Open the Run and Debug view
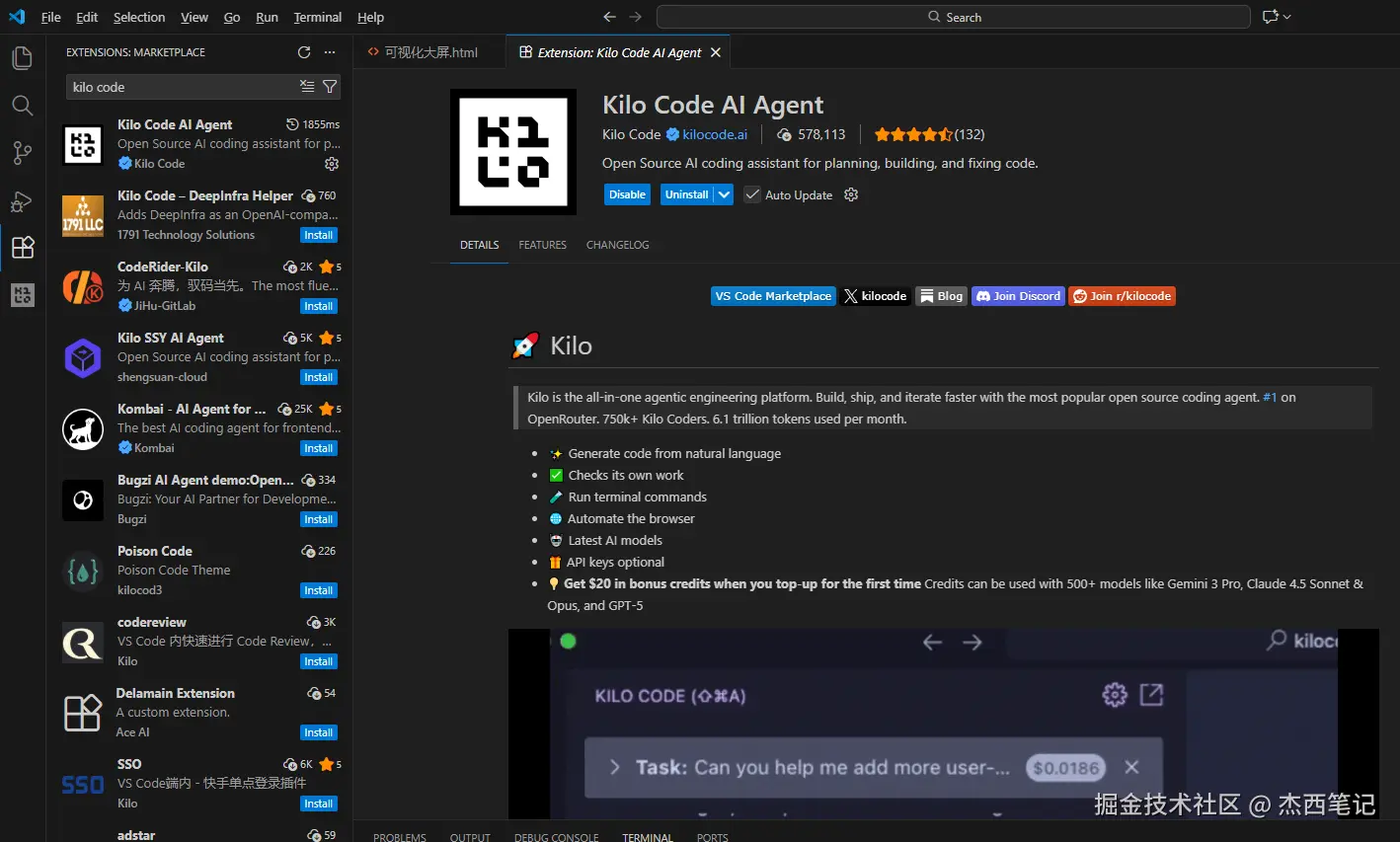 click(x=22, y=200)
